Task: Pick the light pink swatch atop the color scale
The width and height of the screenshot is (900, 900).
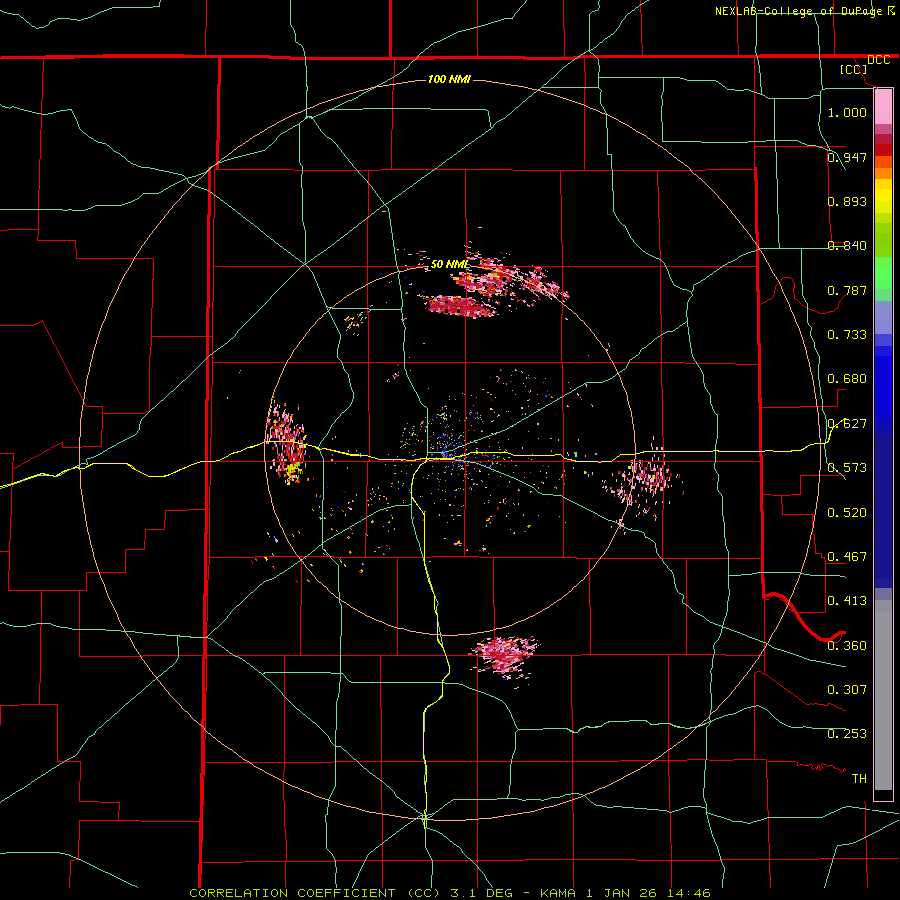Action: [883, 107]
